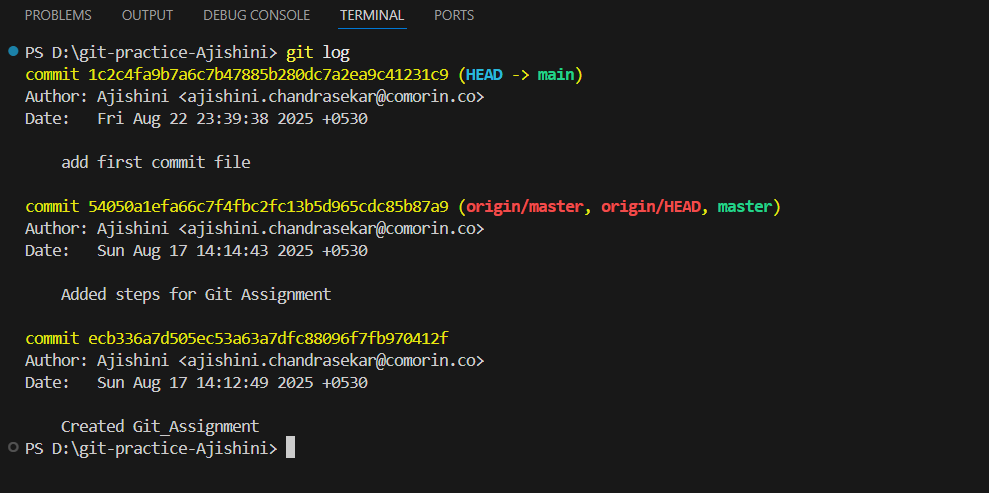
Task: Click the typed git log command
Action: coord(318,52)
